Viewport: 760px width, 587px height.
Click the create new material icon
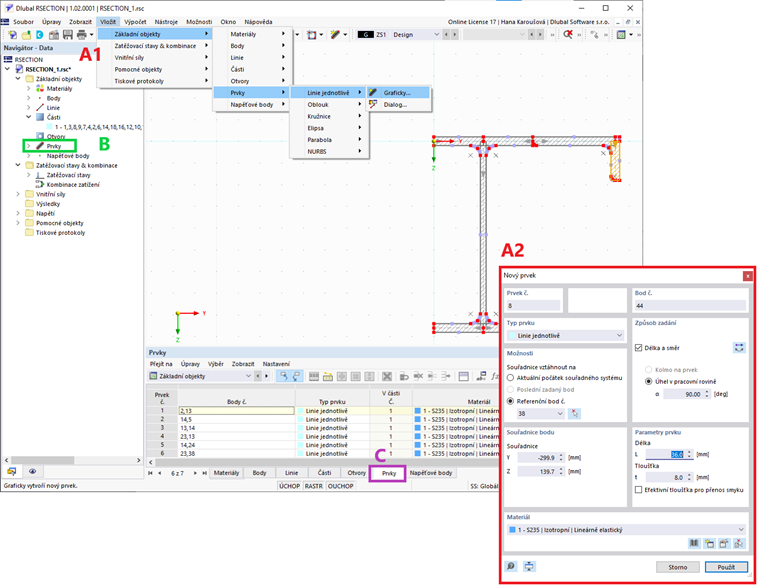click(709, 543)
